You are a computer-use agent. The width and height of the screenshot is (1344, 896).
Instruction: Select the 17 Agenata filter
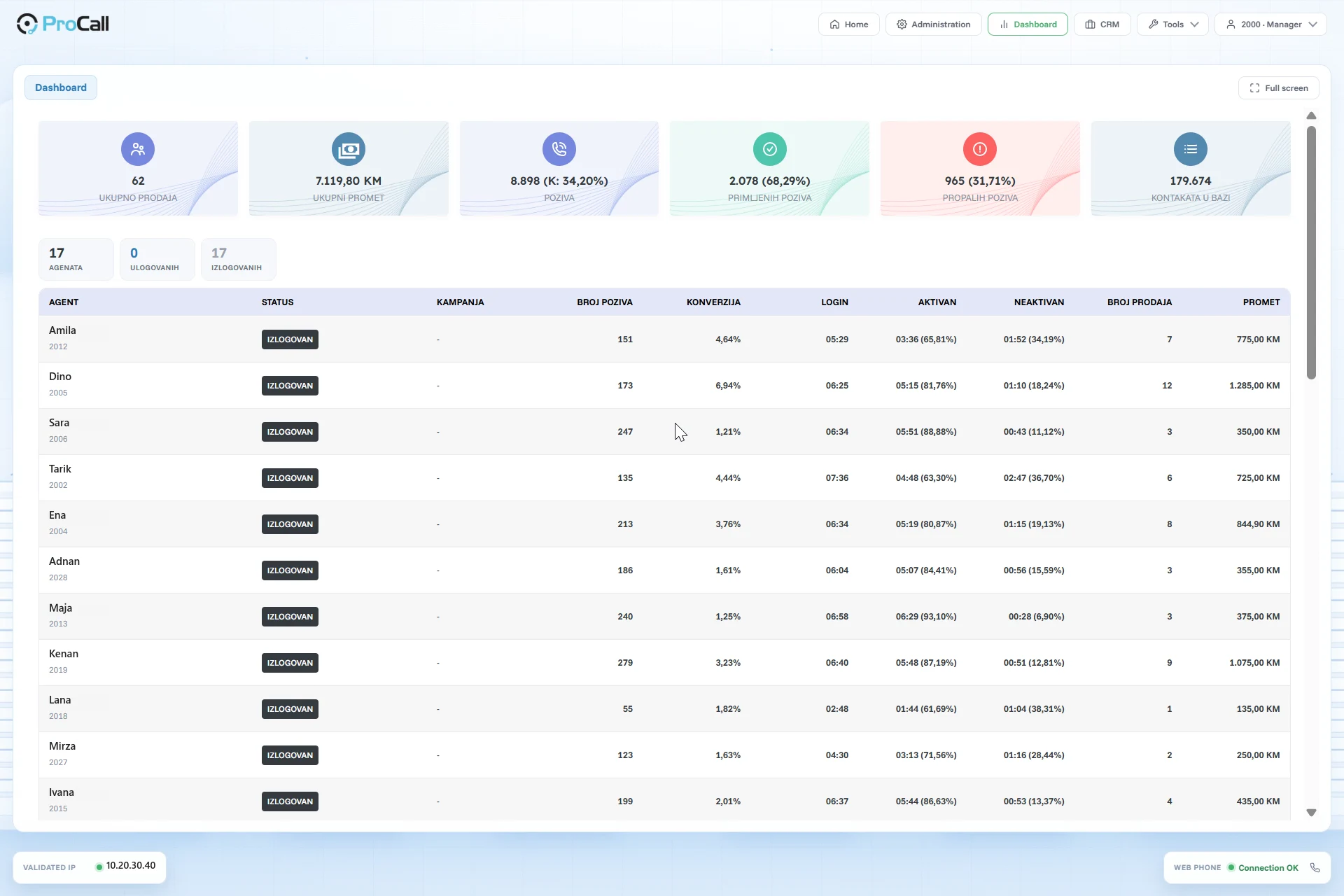click(76, 259)
